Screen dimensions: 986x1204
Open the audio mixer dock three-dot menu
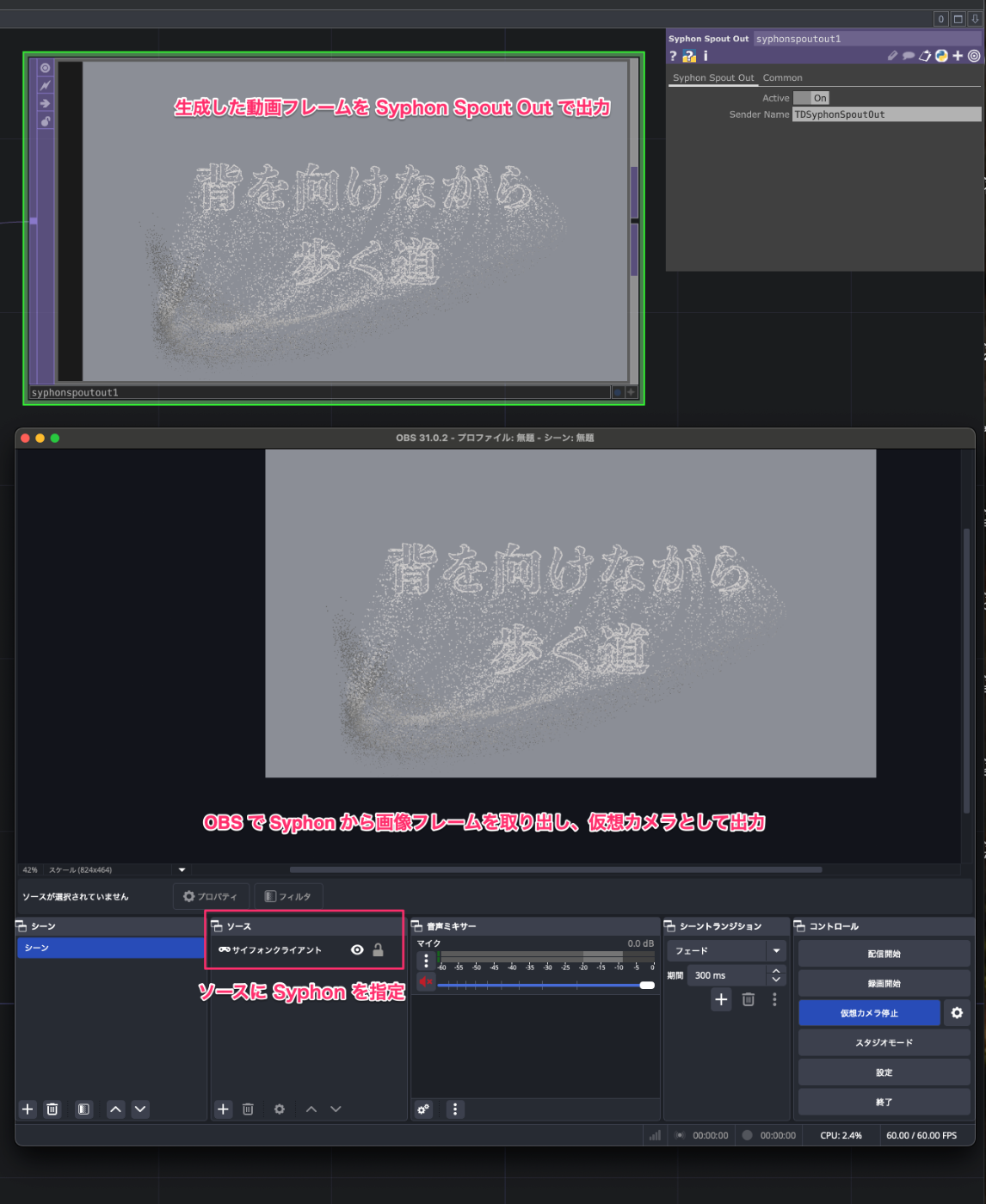pos(455,1109)
